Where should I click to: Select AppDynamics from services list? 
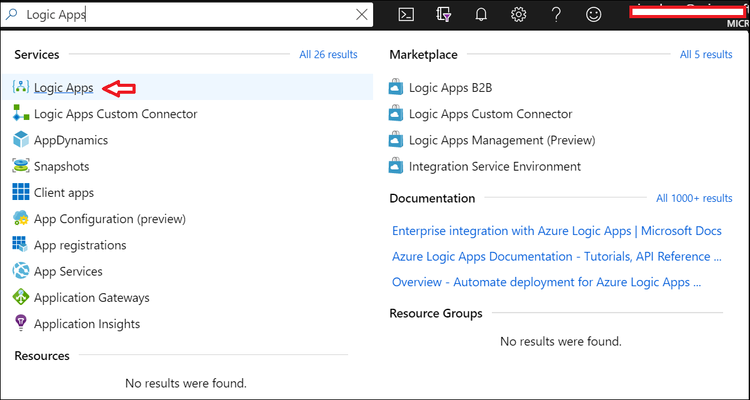(x=70, y=140)
